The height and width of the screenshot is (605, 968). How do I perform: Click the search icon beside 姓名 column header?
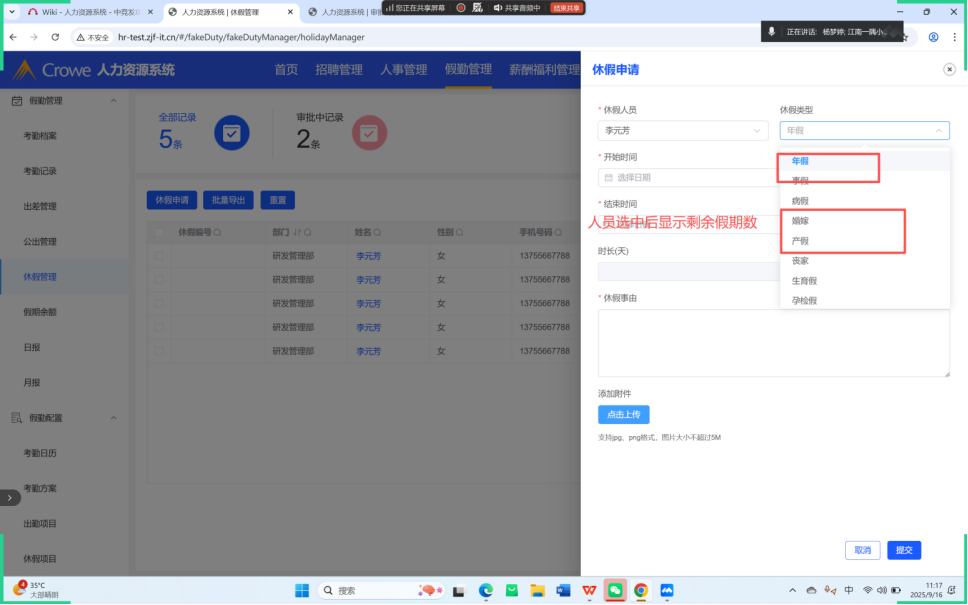pyautogui.click(x=377, y=233)
